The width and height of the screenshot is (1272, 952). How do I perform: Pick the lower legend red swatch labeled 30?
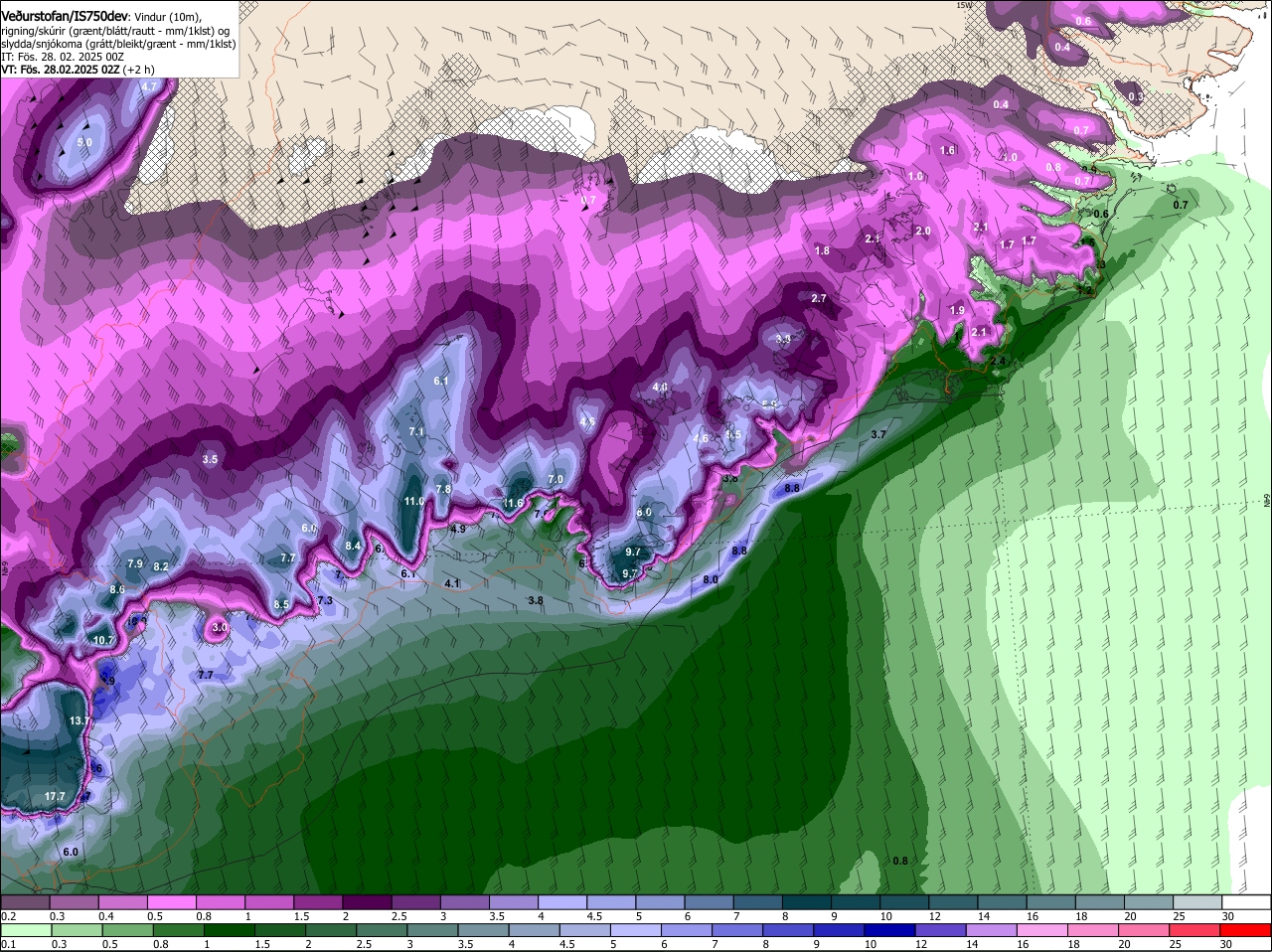[x=1247, y=931]
